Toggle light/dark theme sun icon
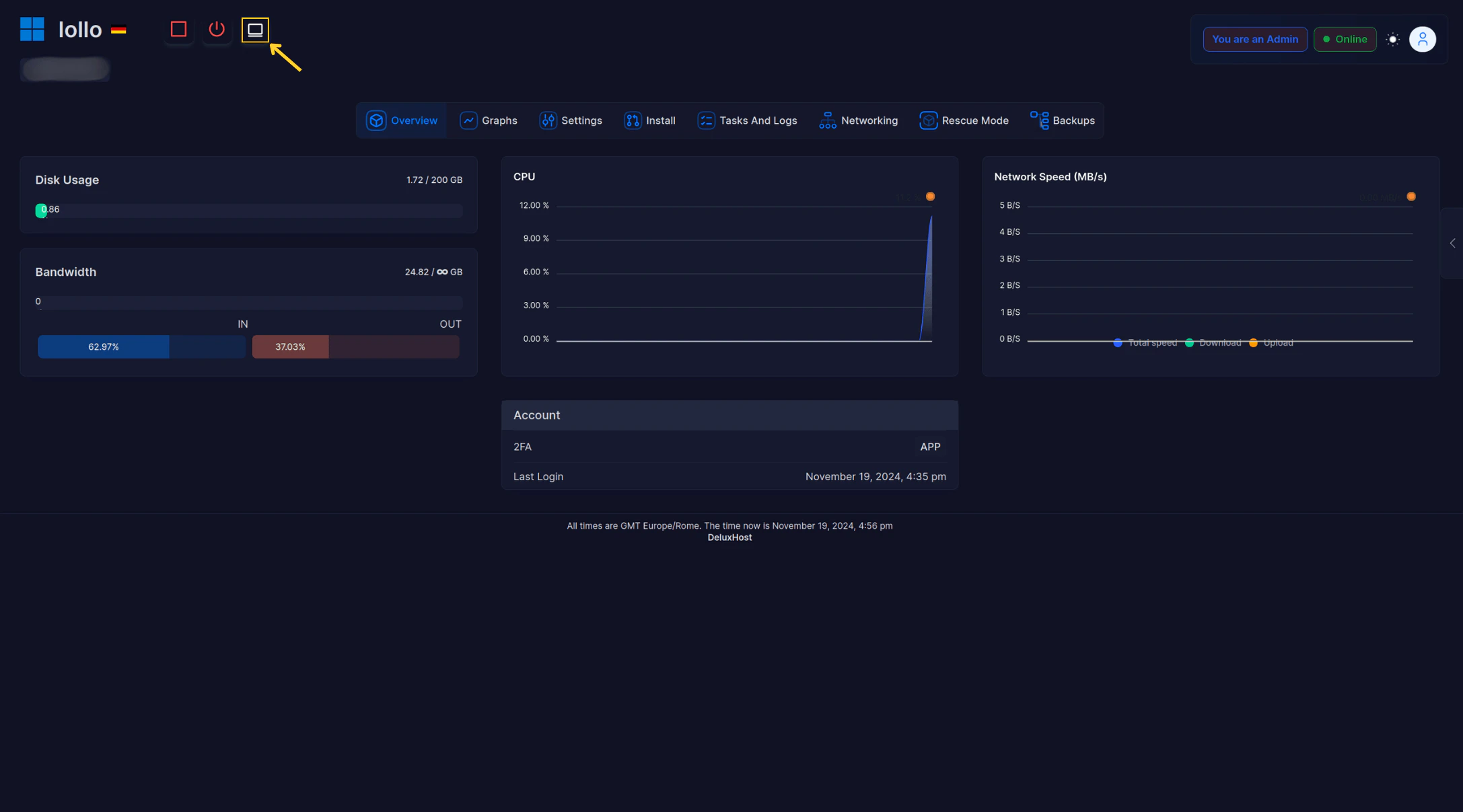This screenshot has height=812, width=1463. pyautogui.click(x=1392, y=40)
